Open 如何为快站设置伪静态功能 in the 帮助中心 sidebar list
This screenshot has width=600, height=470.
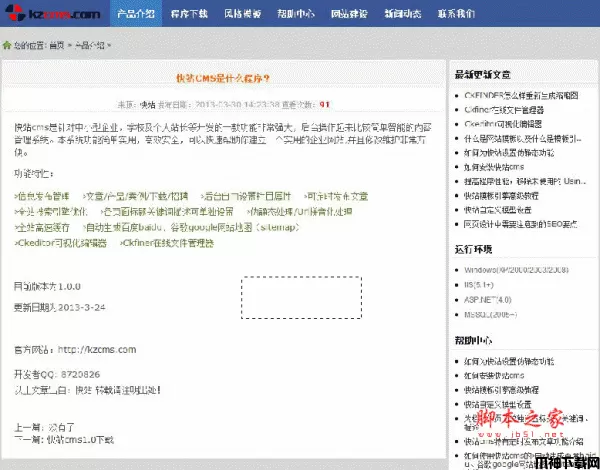509,361
